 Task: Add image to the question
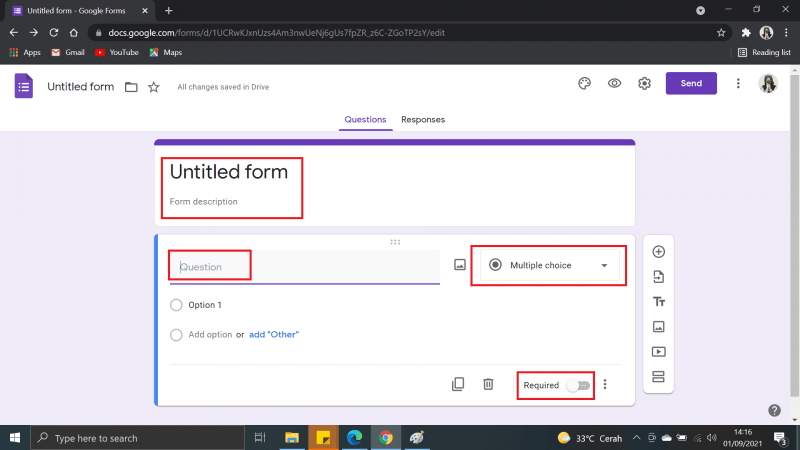point(460,265)
